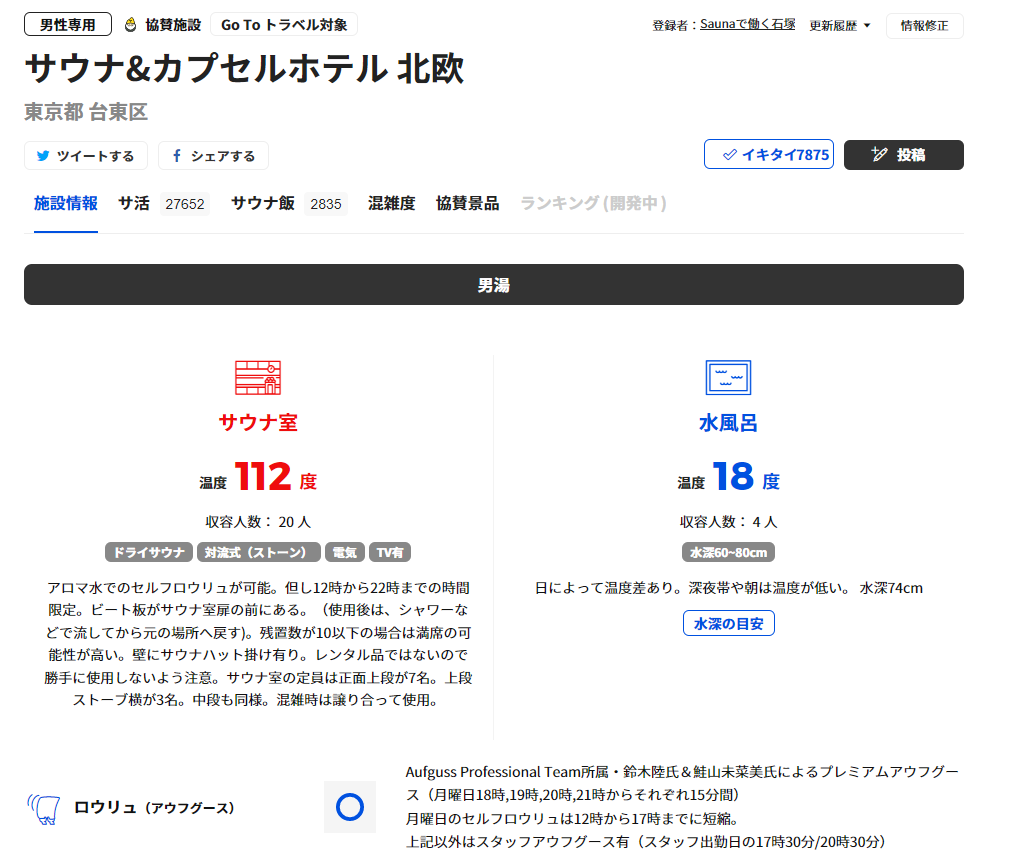Image resolution: width=1009 pixels, height=852 pixels.
Task: Click the サウナ室 heading
Action: coord(258,422)
